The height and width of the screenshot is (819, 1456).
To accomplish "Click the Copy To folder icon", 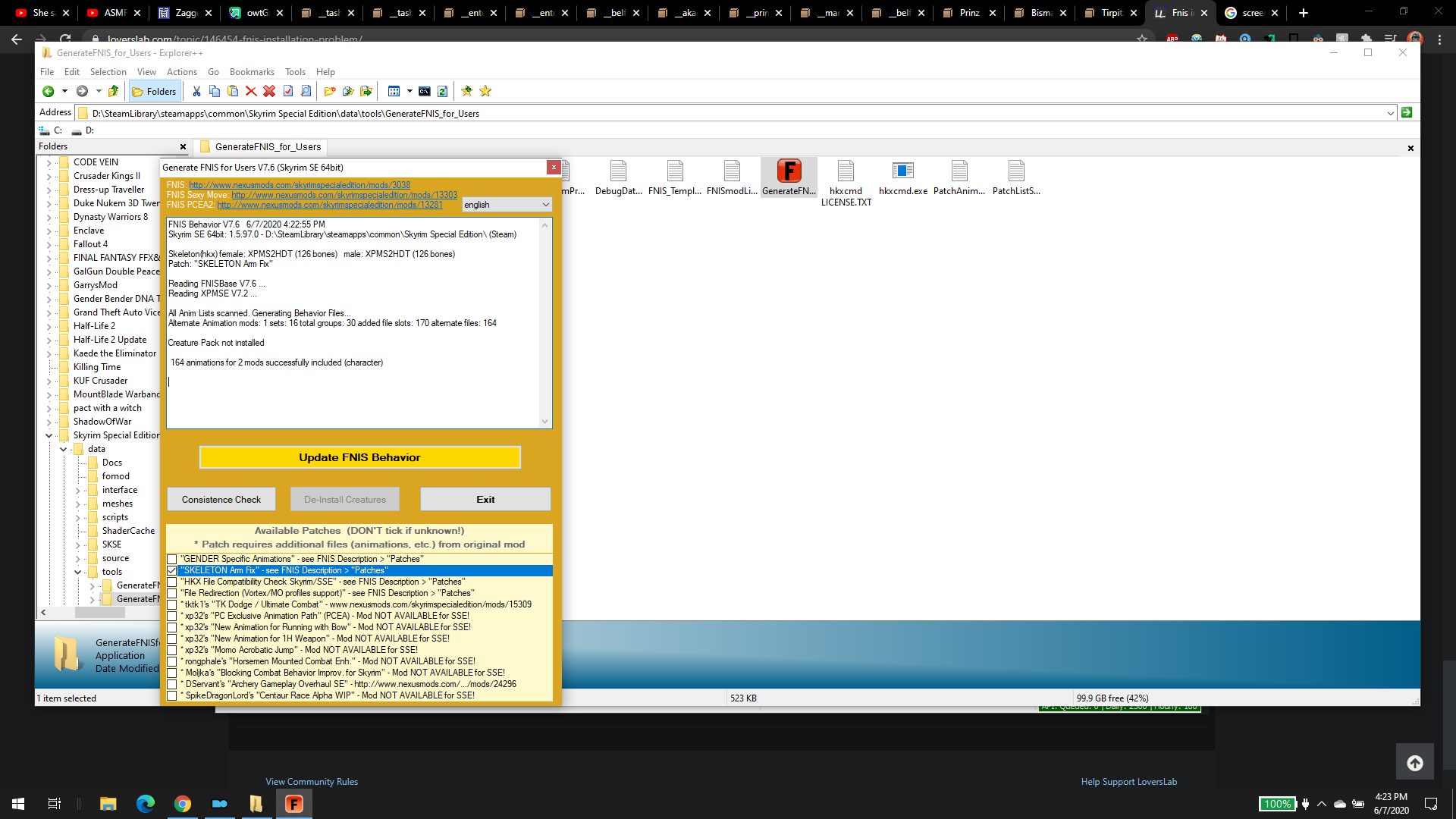I will click(348, 92).
